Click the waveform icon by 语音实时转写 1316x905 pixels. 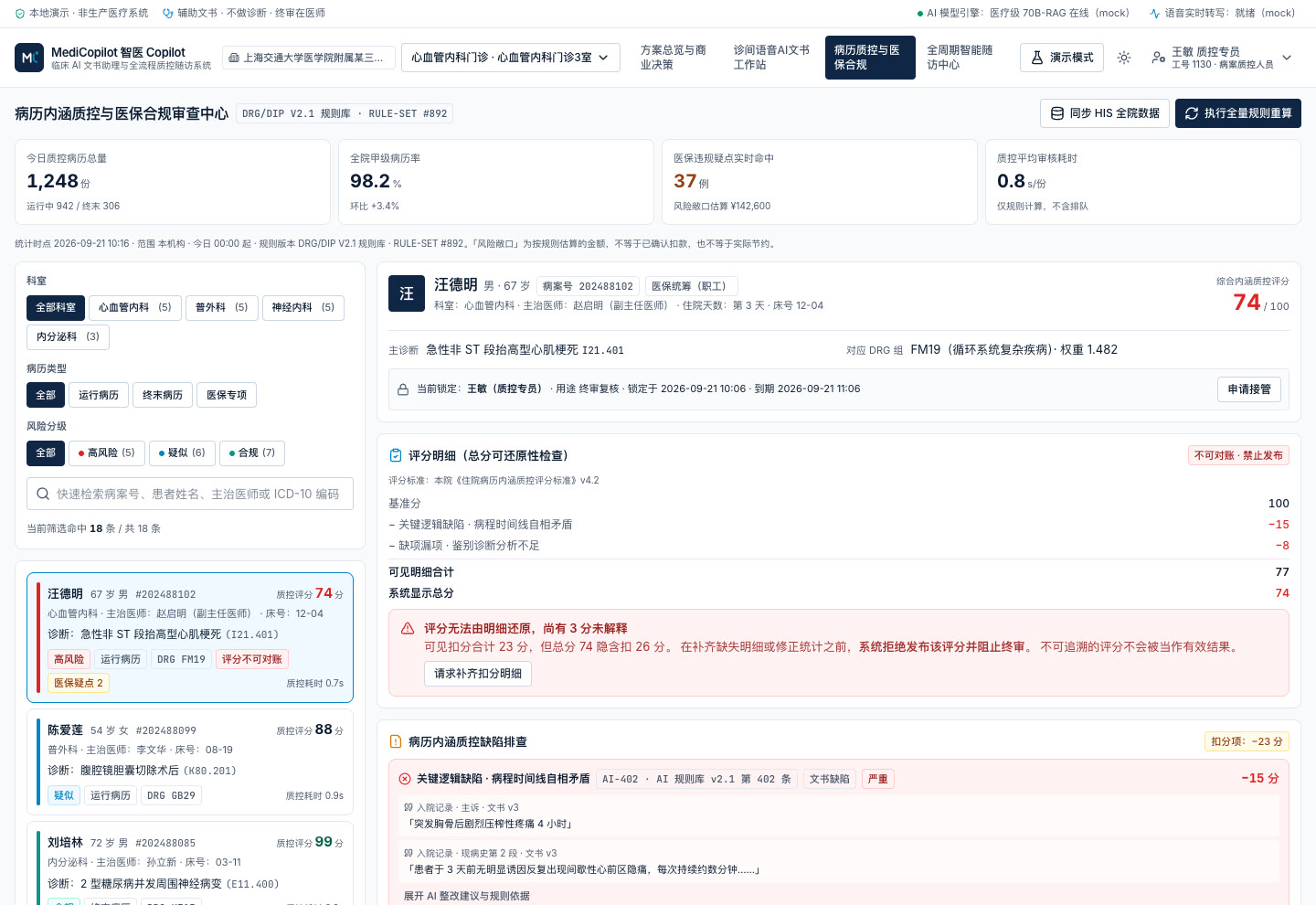[x=1155, y=14]
